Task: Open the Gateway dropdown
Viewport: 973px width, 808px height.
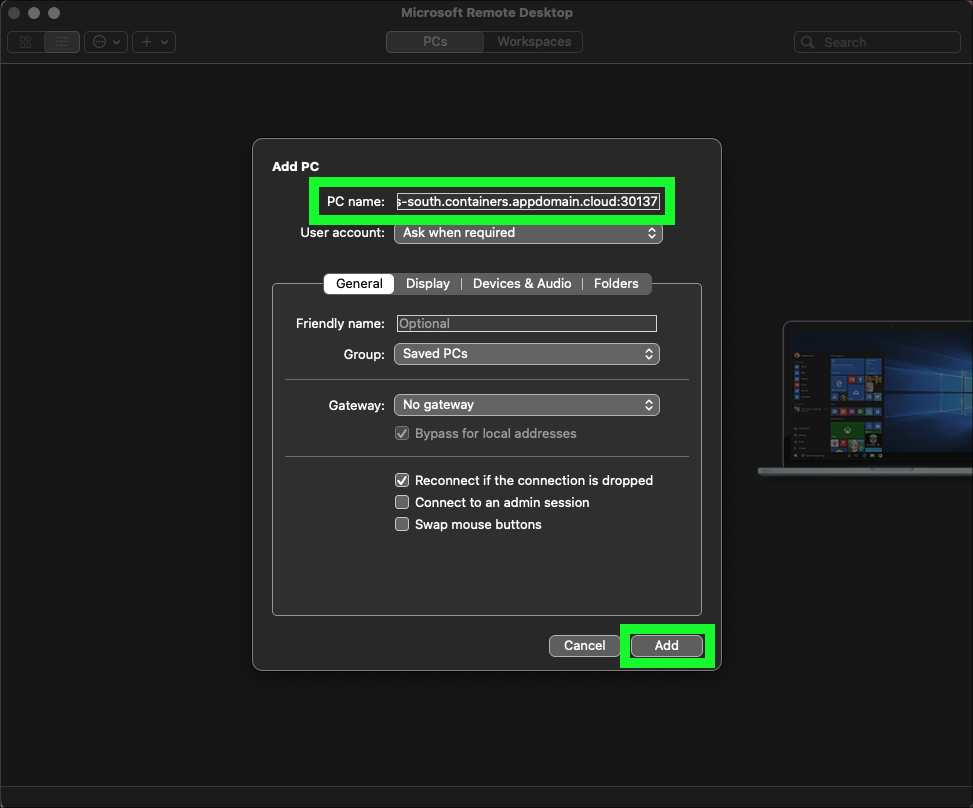Action: point(528,405)
